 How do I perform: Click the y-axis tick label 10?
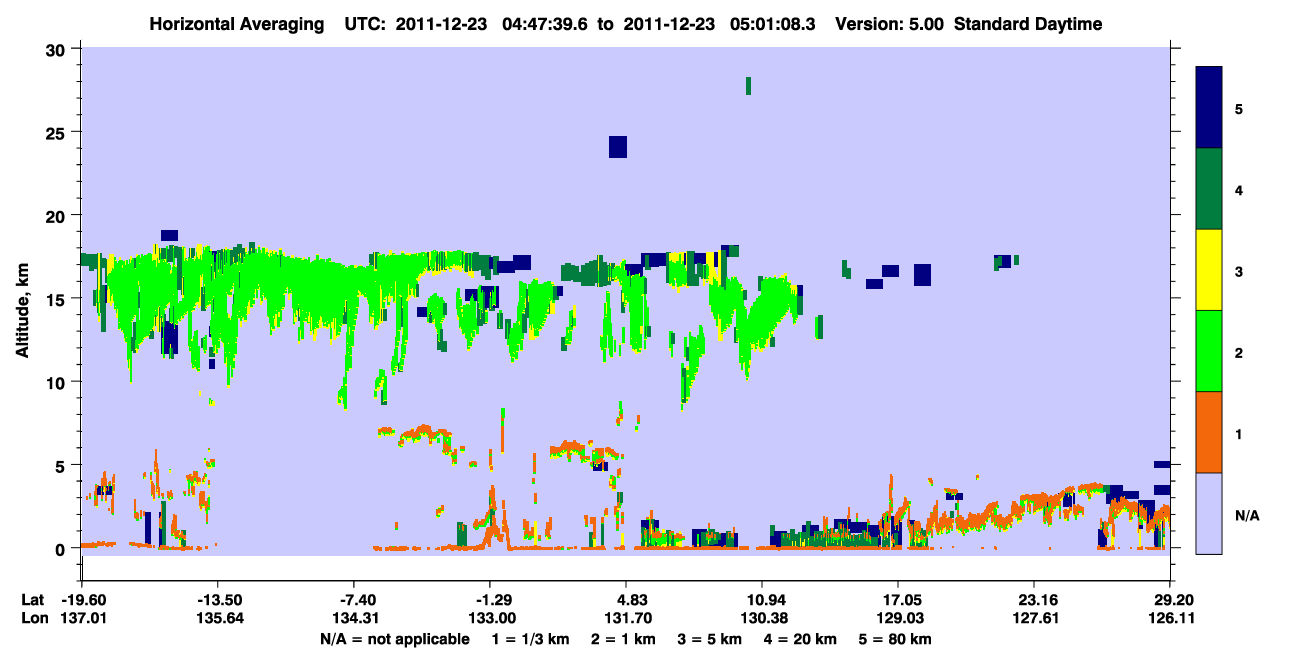pos(58,382)
